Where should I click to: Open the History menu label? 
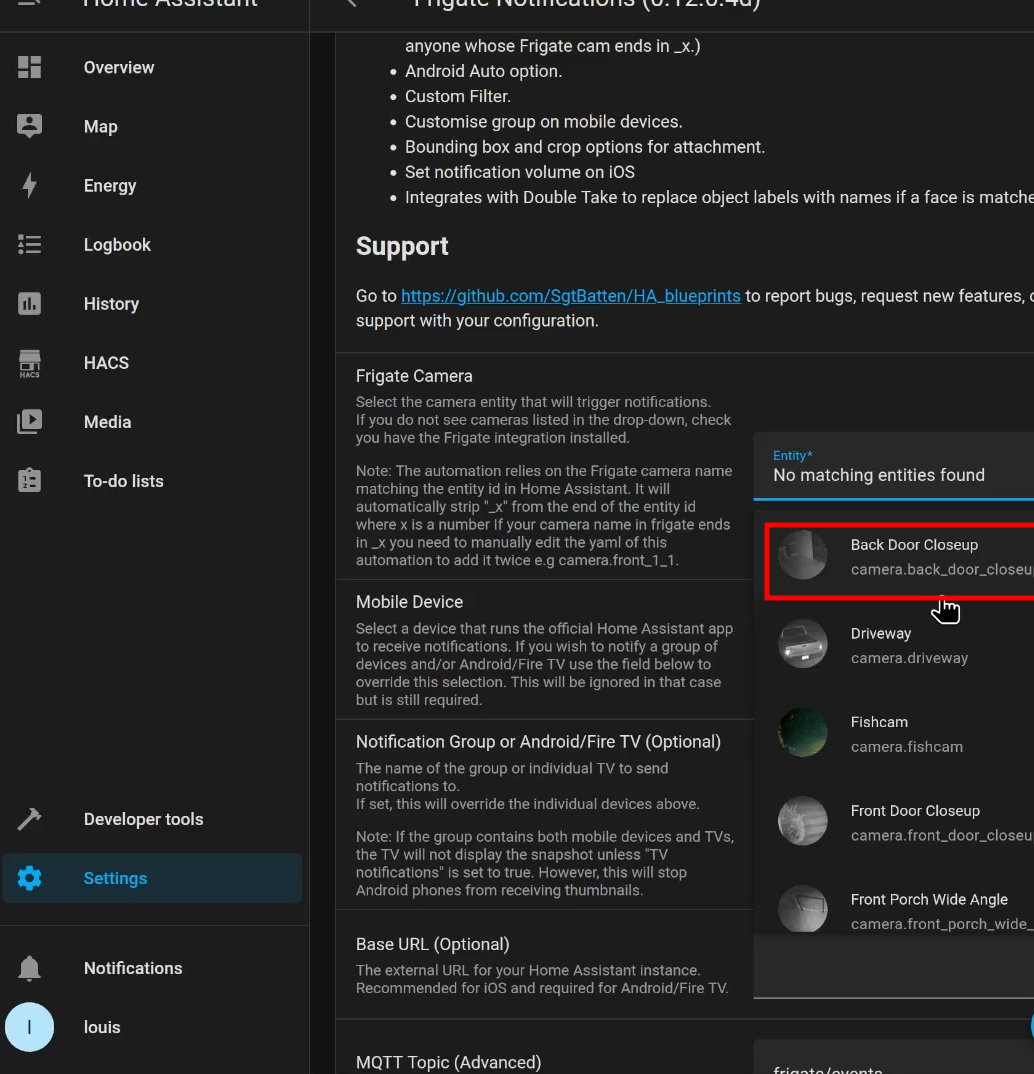pyautogui.click(x=112, y=303)
